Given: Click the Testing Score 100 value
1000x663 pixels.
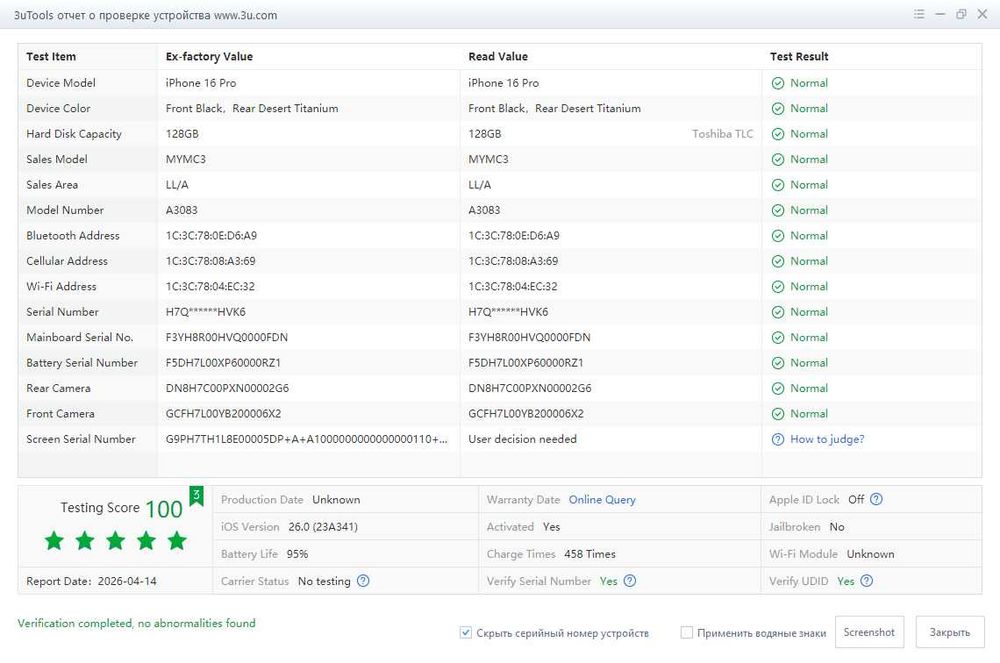Looking at the screenshot, I should click(164, 509).
